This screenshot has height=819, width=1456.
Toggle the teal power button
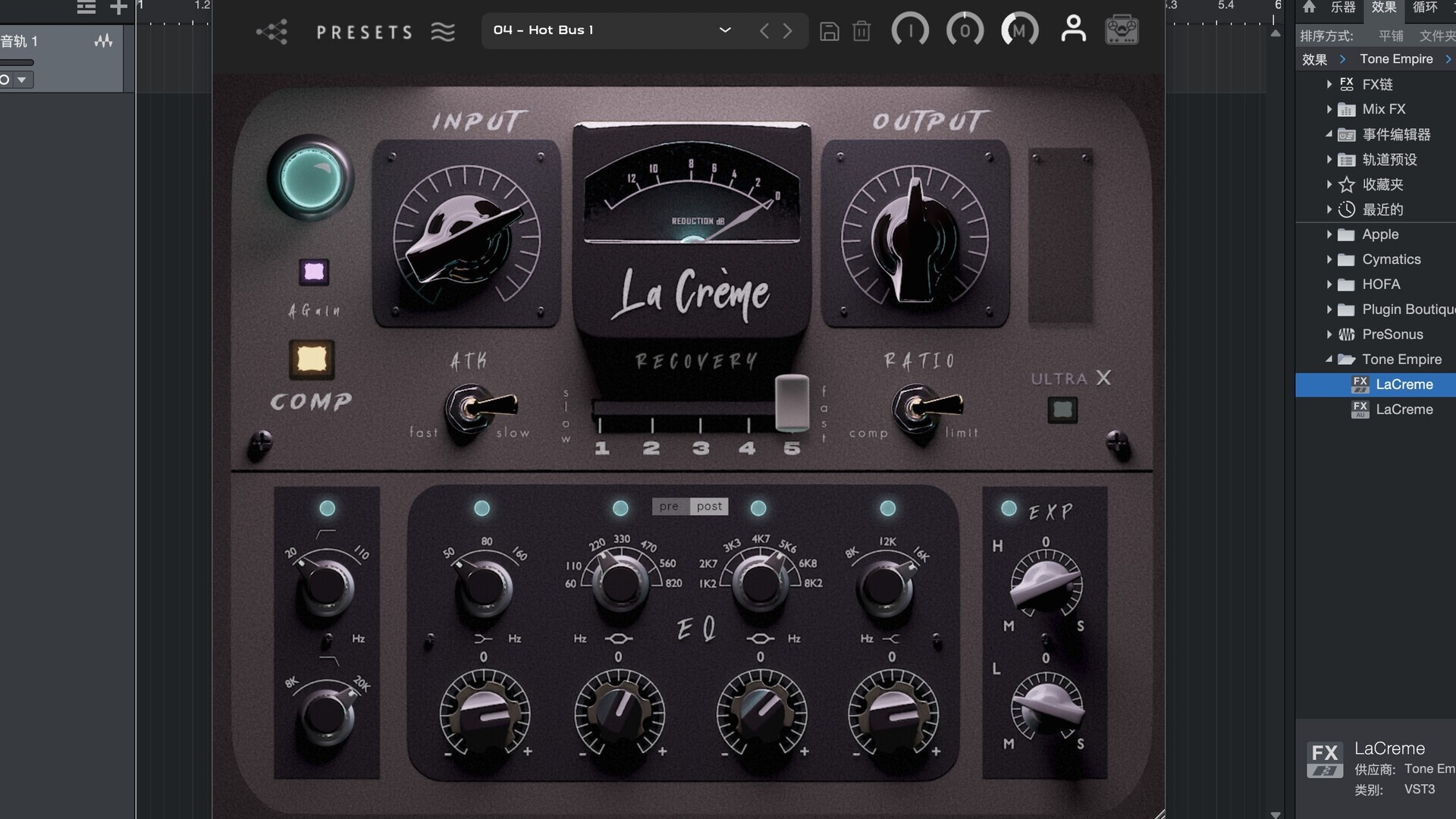[x=311, y=179]
